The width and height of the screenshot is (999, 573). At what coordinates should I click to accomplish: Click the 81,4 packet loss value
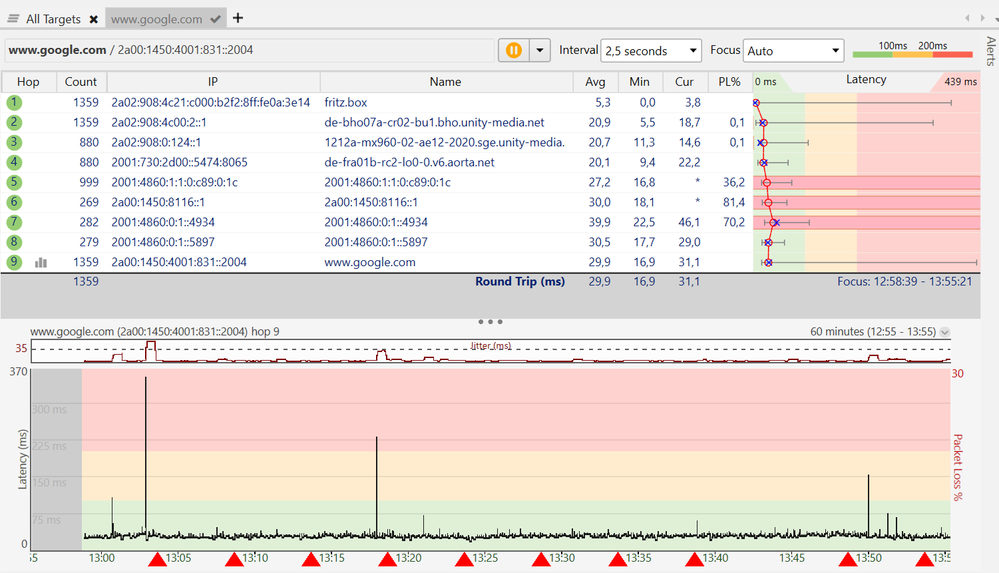[x=733, y=202]
